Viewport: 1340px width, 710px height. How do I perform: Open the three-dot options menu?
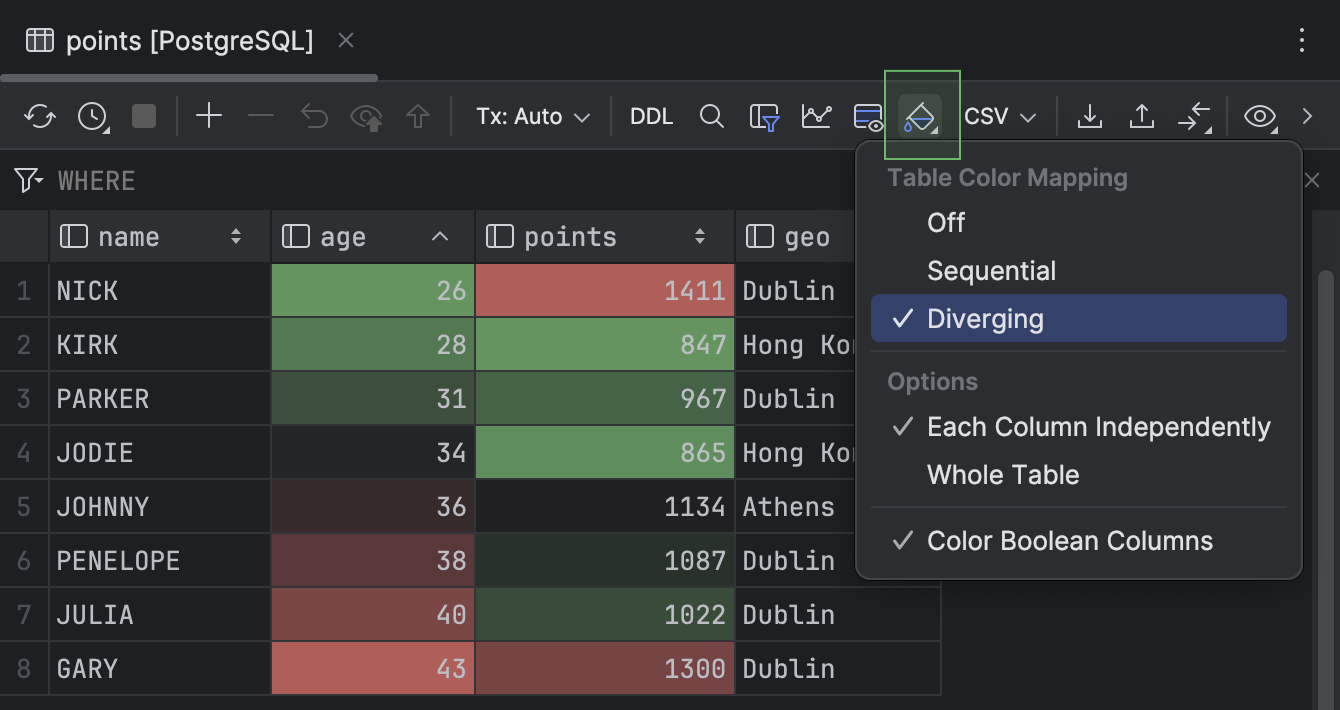coord(1301,40)
